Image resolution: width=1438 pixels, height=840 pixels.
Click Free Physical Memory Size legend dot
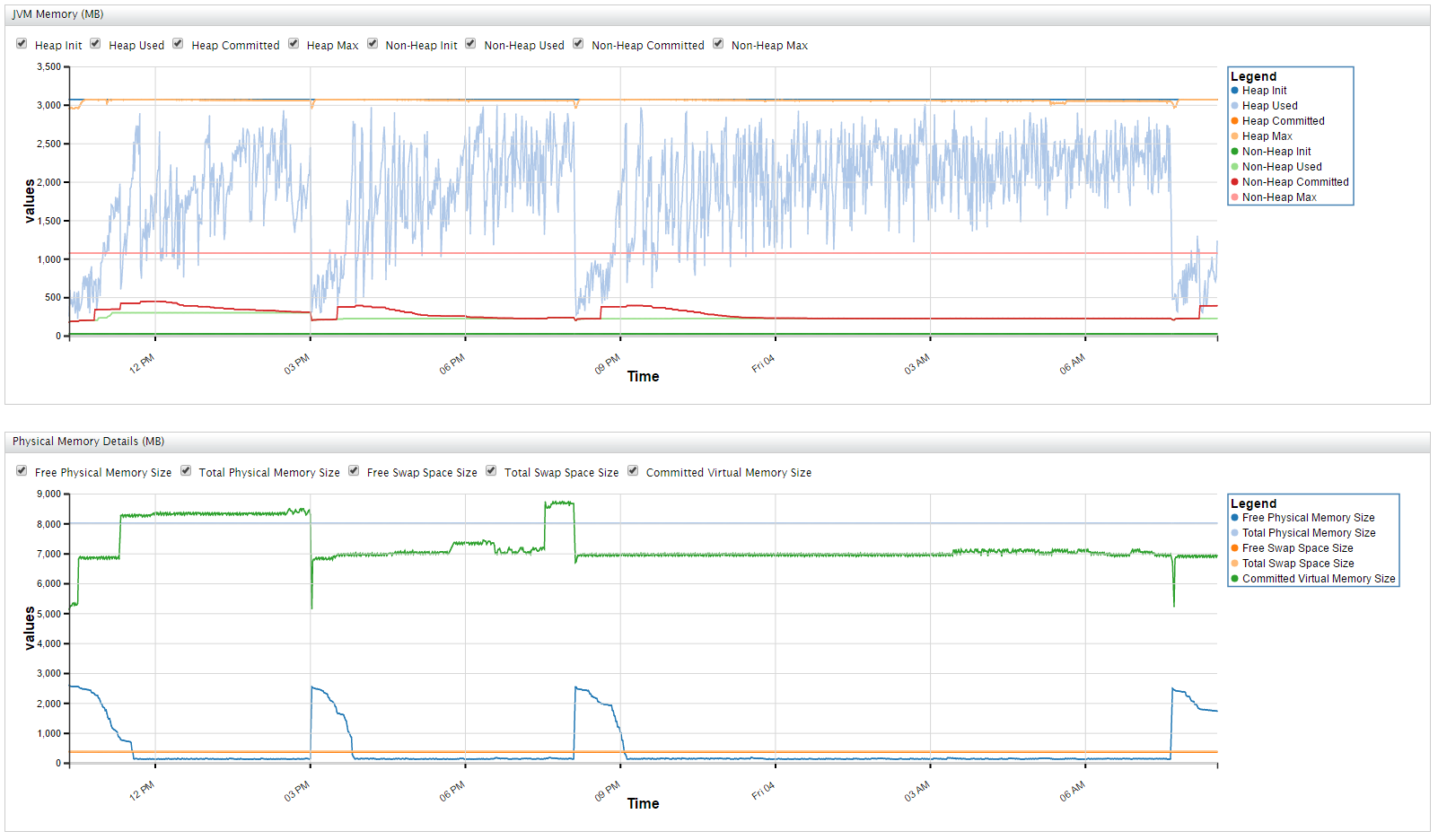1235,518
